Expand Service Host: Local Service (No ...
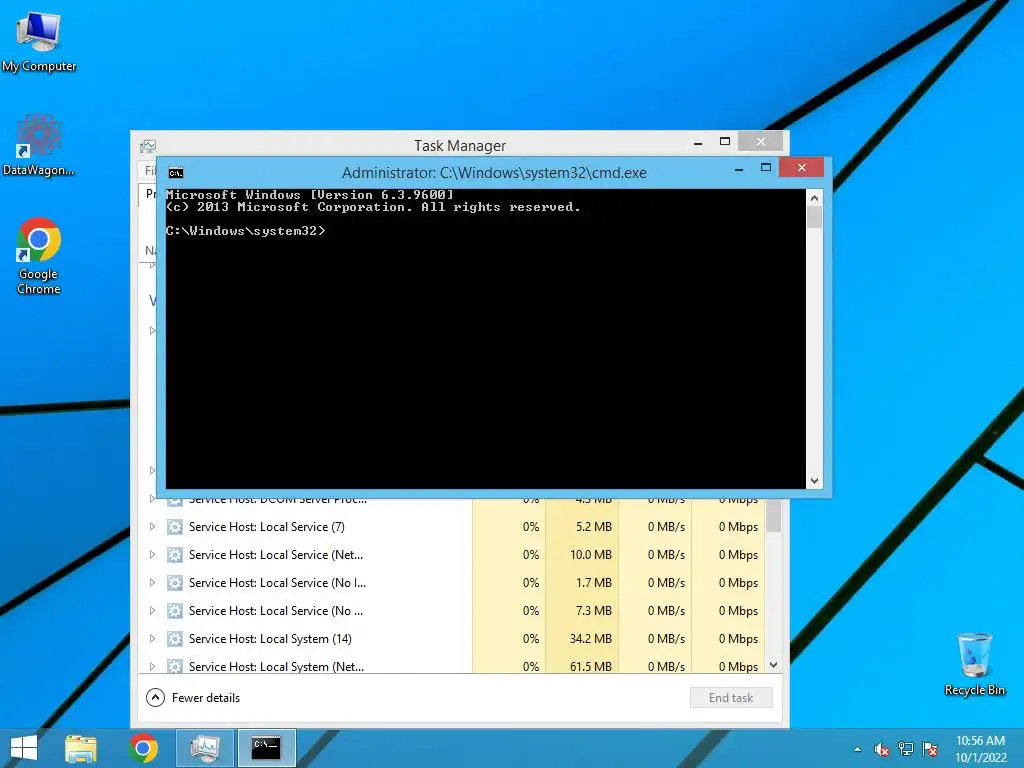 [152, 611]
